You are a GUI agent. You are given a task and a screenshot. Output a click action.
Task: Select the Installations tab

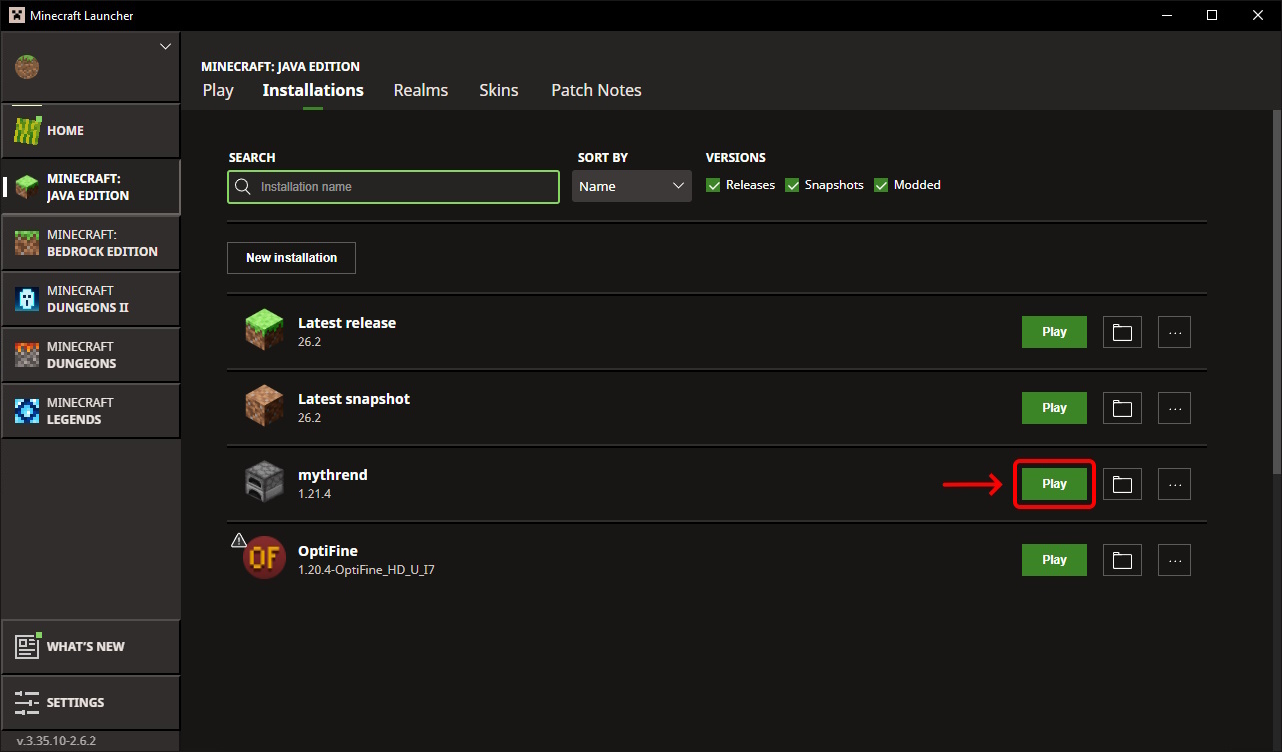(x=313, y=90)
